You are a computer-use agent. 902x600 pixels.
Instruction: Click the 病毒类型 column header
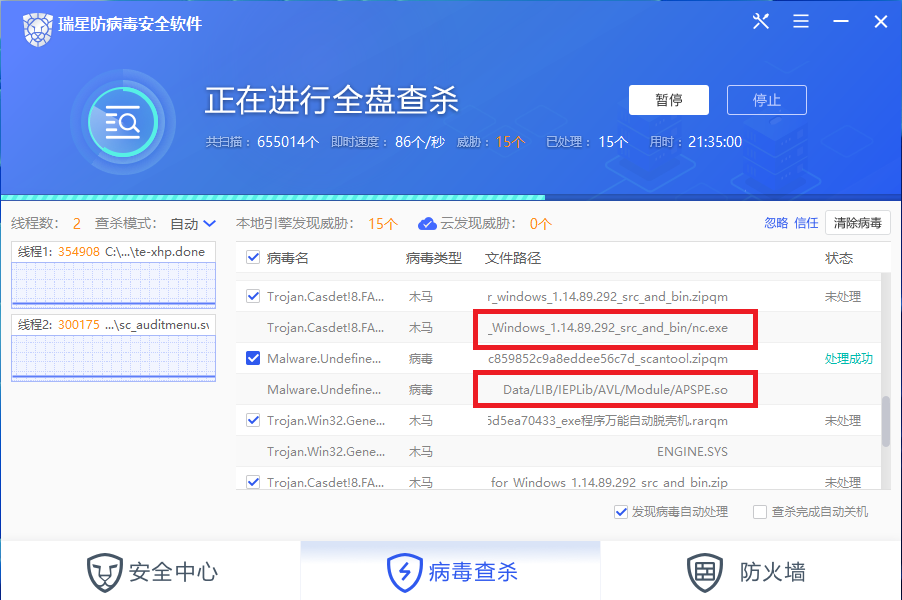click(434, 258)
